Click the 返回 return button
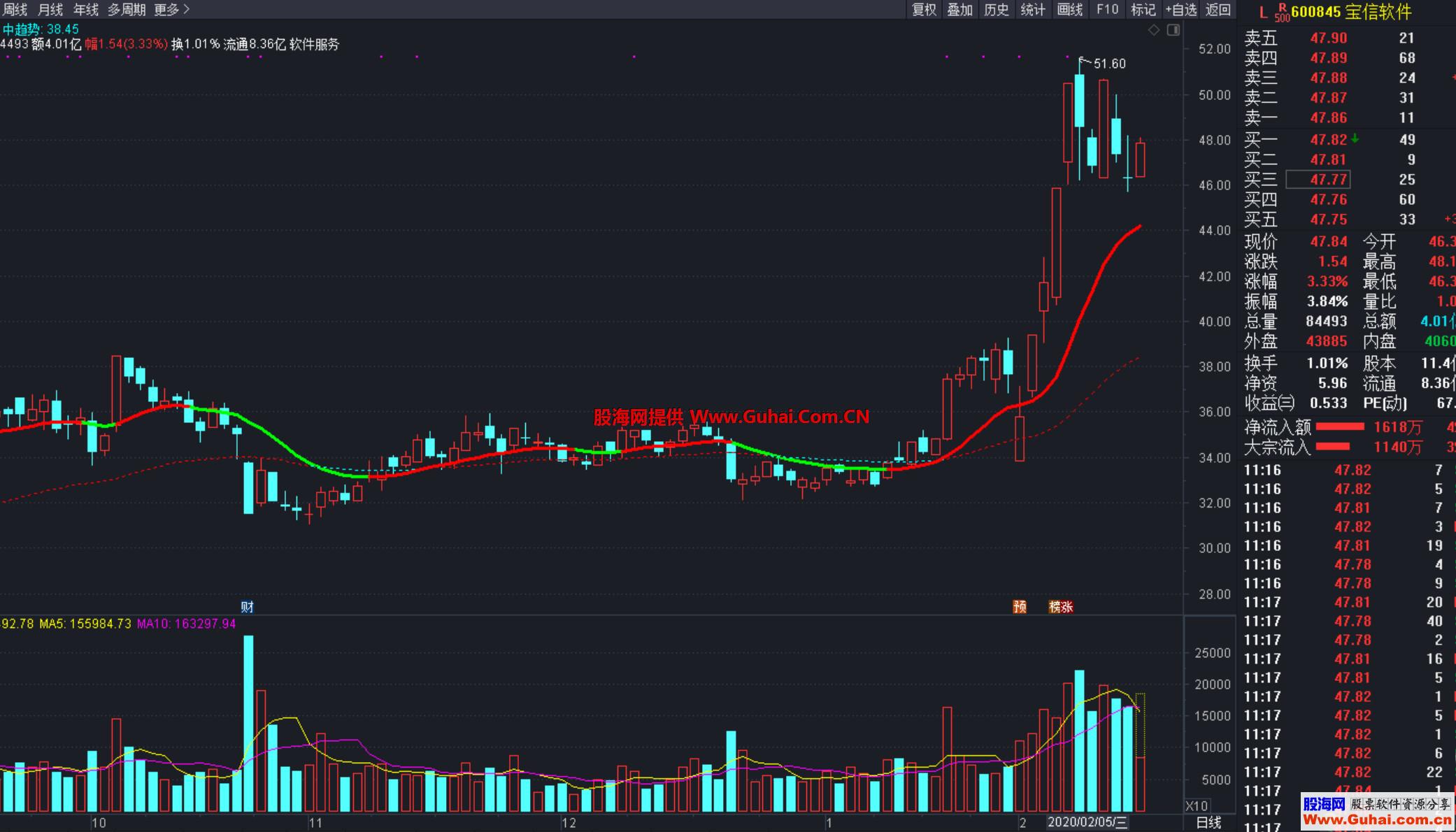 click(1218, 9)
